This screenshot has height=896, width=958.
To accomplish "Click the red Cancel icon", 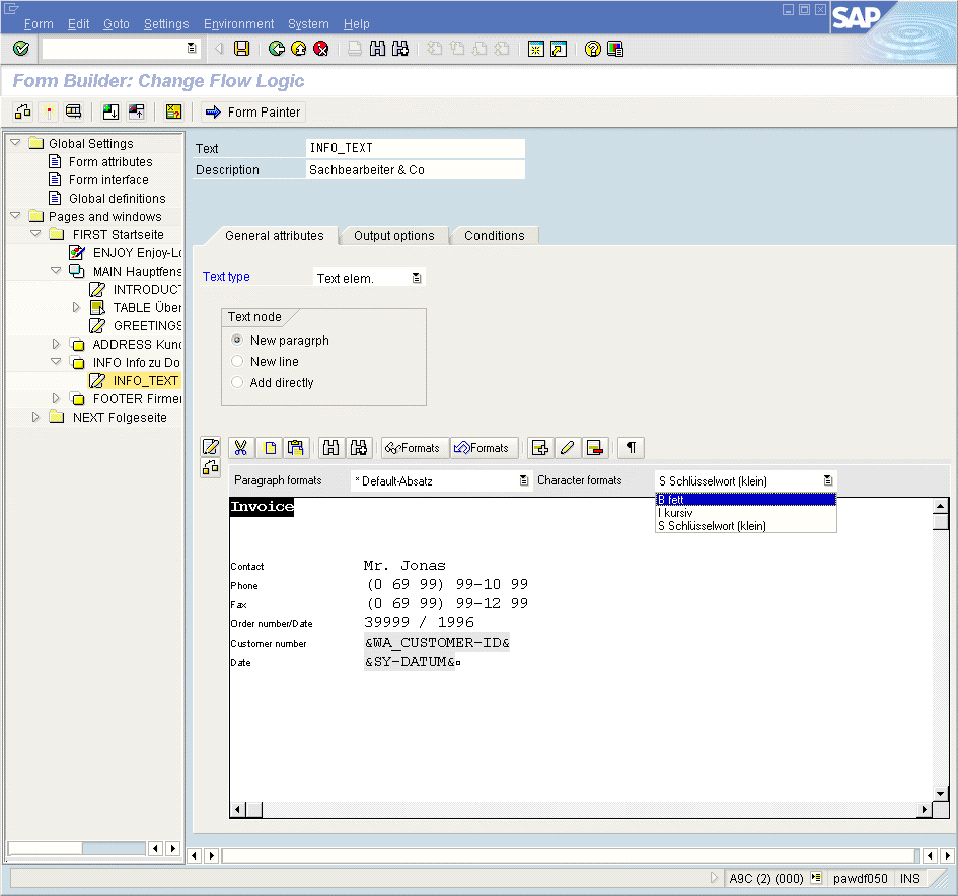I will [x=321, y=49].
